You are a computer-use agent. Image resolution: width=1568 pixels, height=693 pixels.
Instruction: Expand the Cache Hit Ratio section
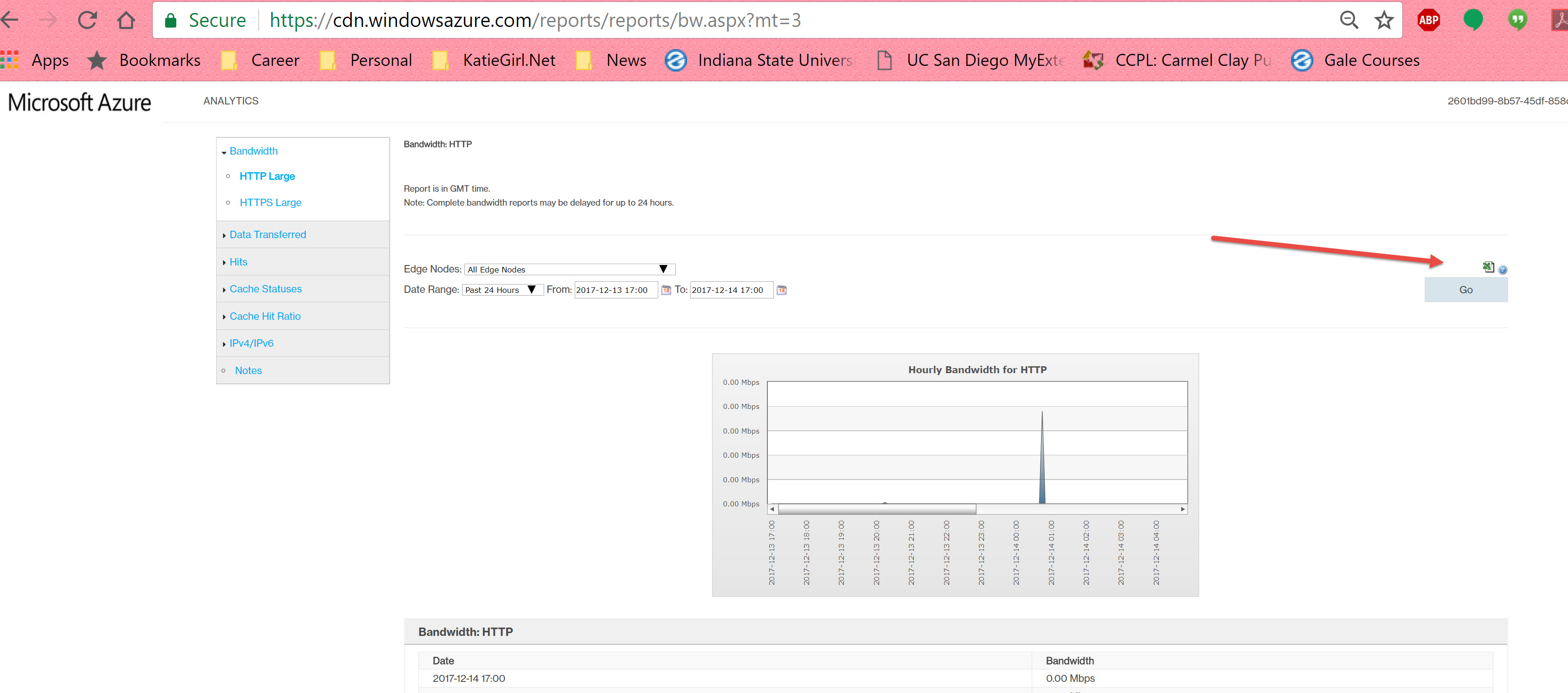(265, 316)
